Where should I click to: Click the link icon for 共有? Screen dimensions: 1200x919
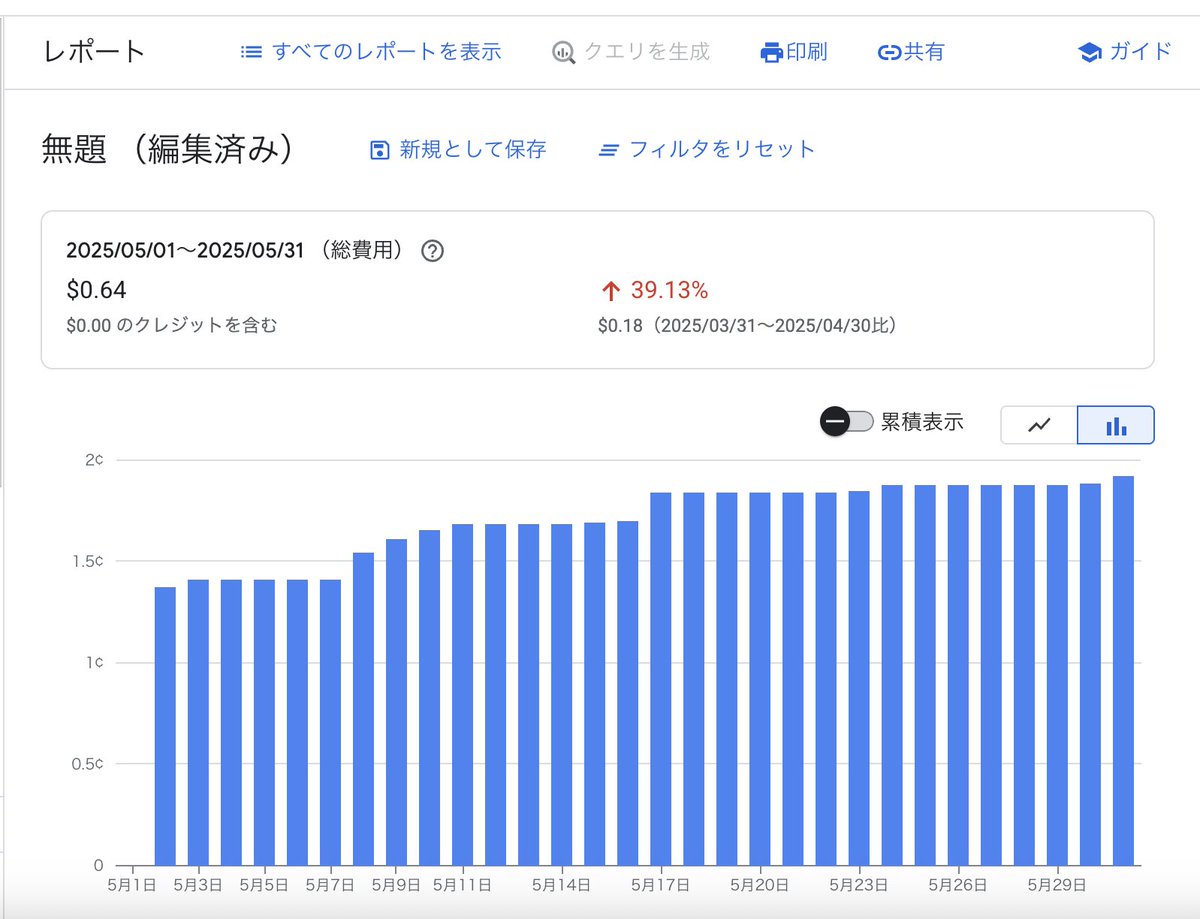[x=889, y=53]
